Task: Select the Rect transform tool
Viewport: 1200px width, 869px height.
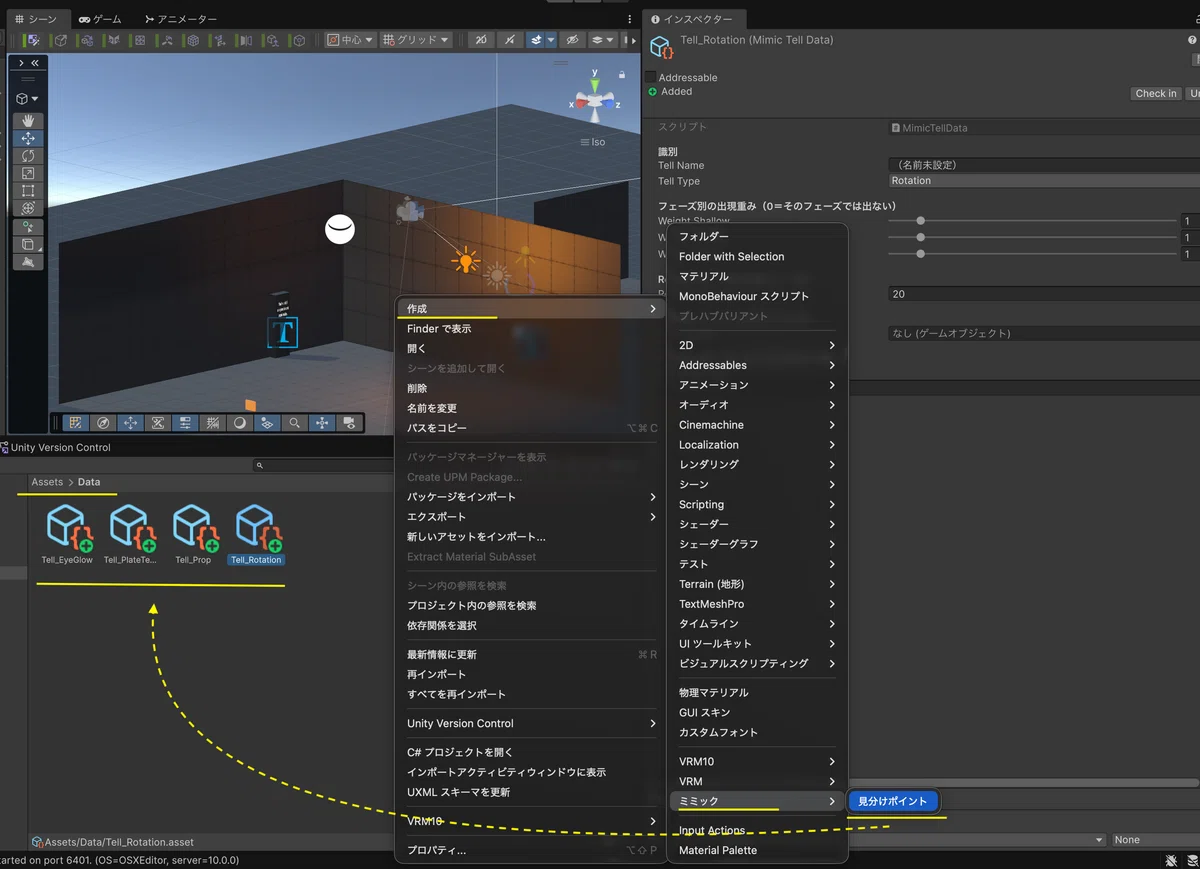Action: [x=28, y=190]
